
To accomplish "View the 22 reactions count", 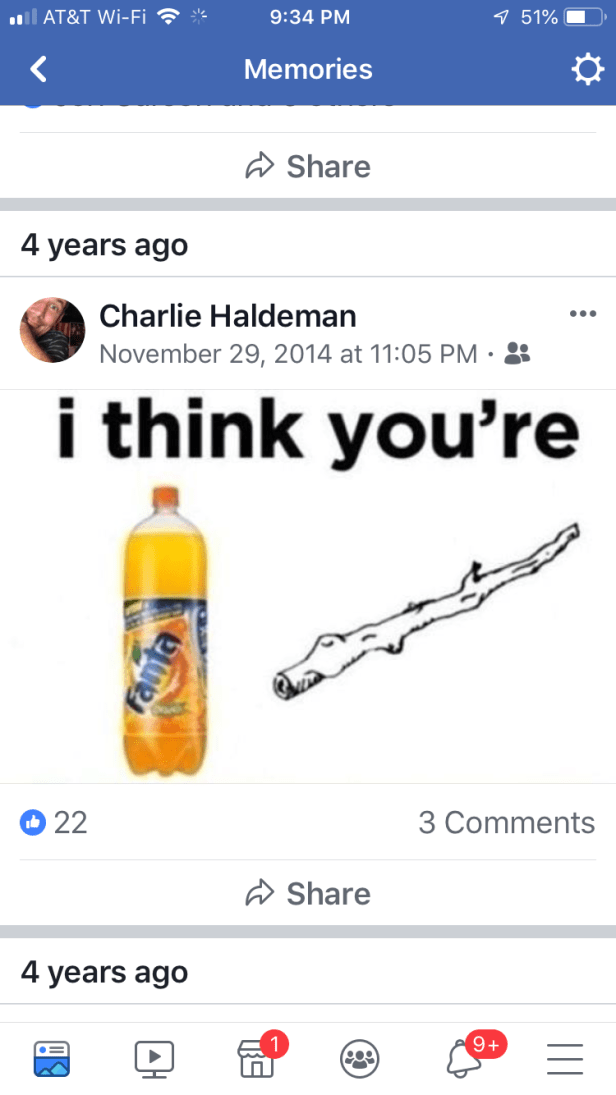I will point(71,822).
